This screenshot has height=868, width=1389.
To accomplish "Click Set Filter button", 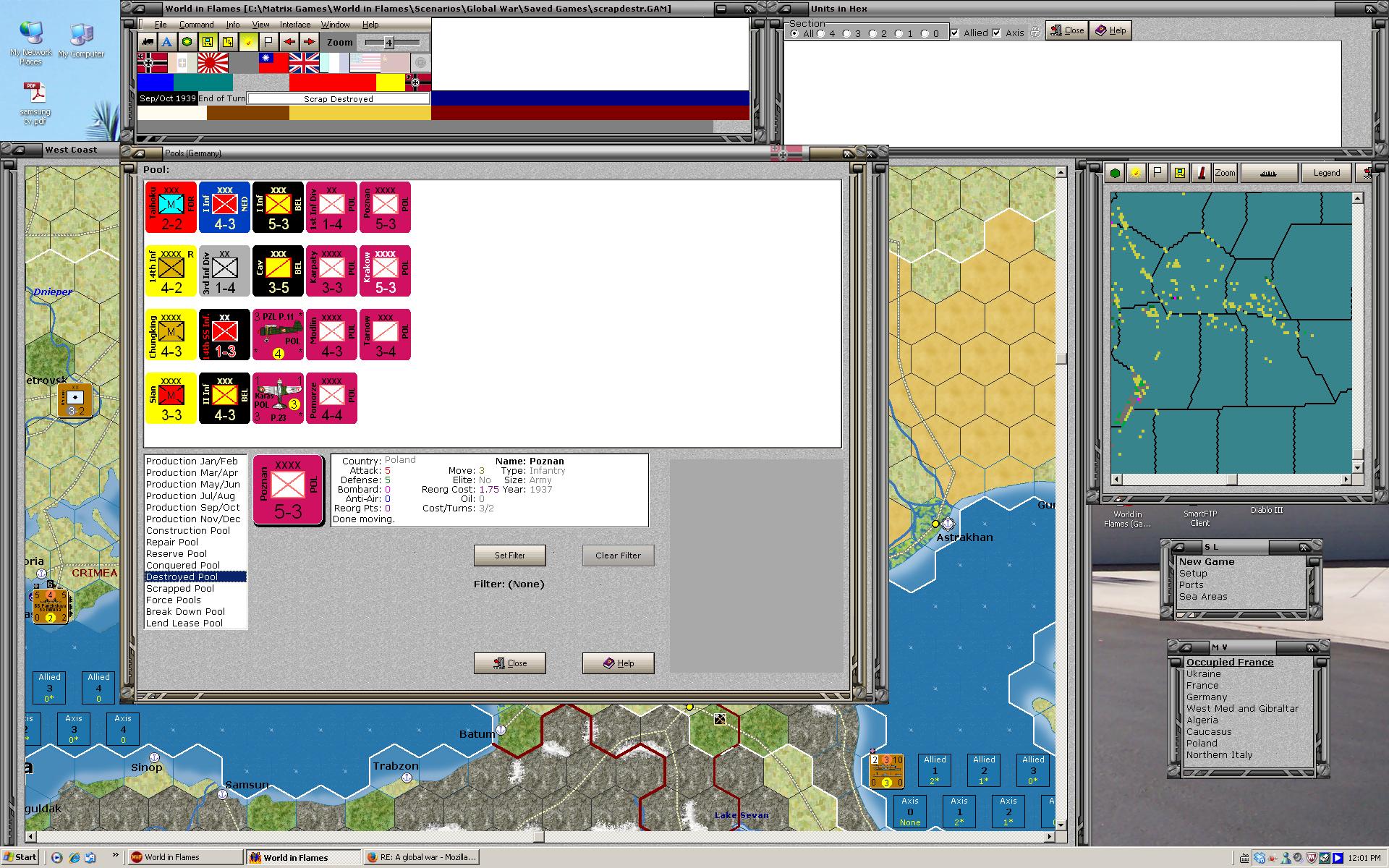I will (x=510, y=556).
